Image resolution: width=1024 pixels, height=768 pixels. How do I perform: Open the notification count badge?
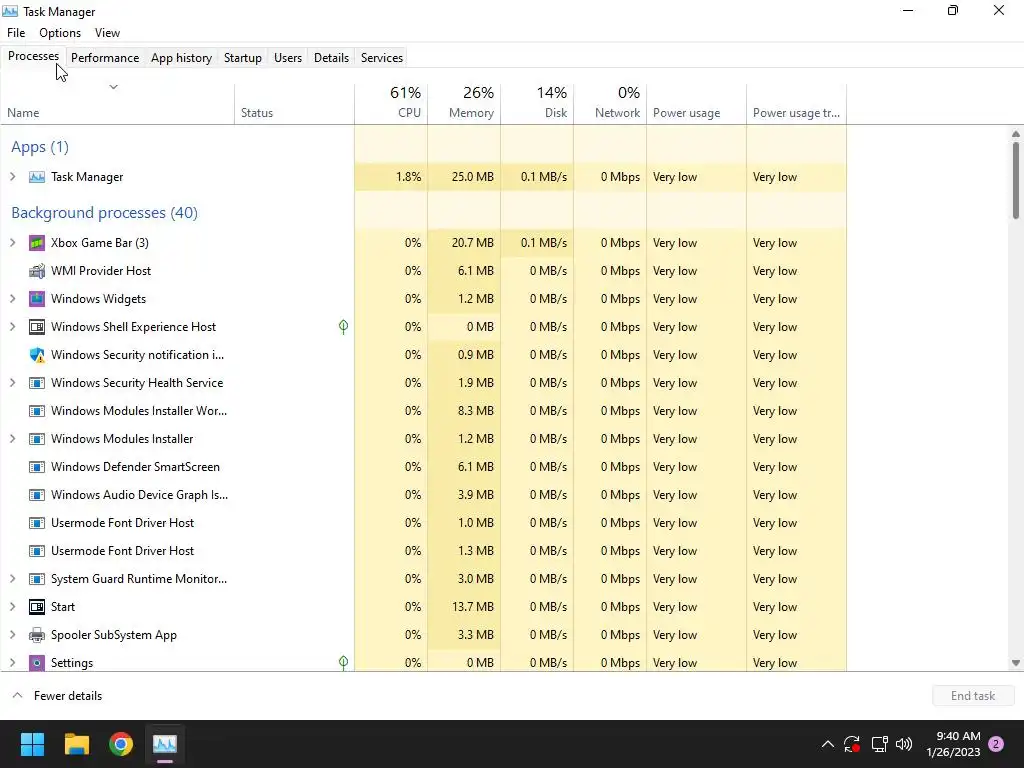[996, 744]
